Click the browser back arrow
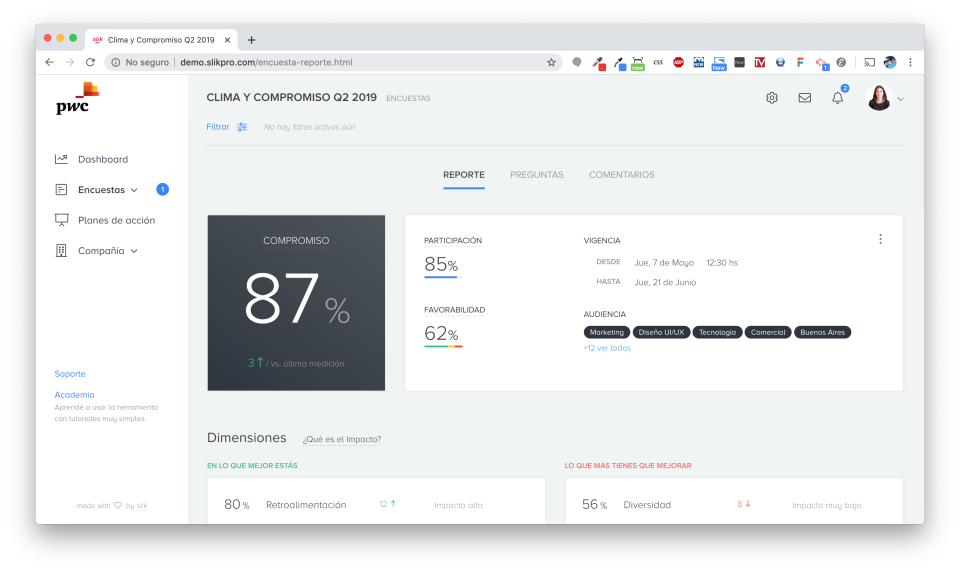This screenshot has width=960, height=571. 50,62
